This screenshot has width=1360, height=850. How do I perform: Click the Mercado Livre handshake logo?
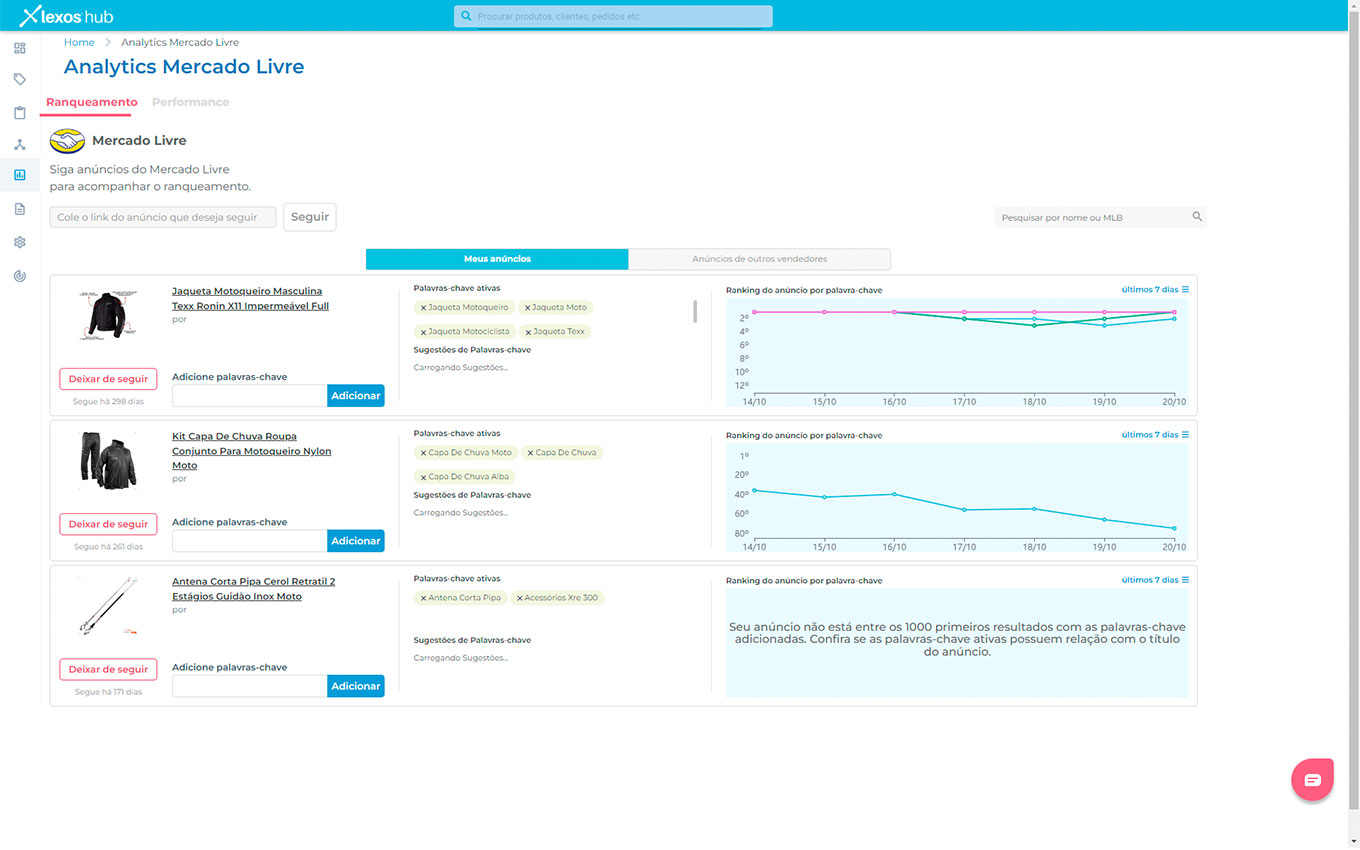[x=67, y=140]
